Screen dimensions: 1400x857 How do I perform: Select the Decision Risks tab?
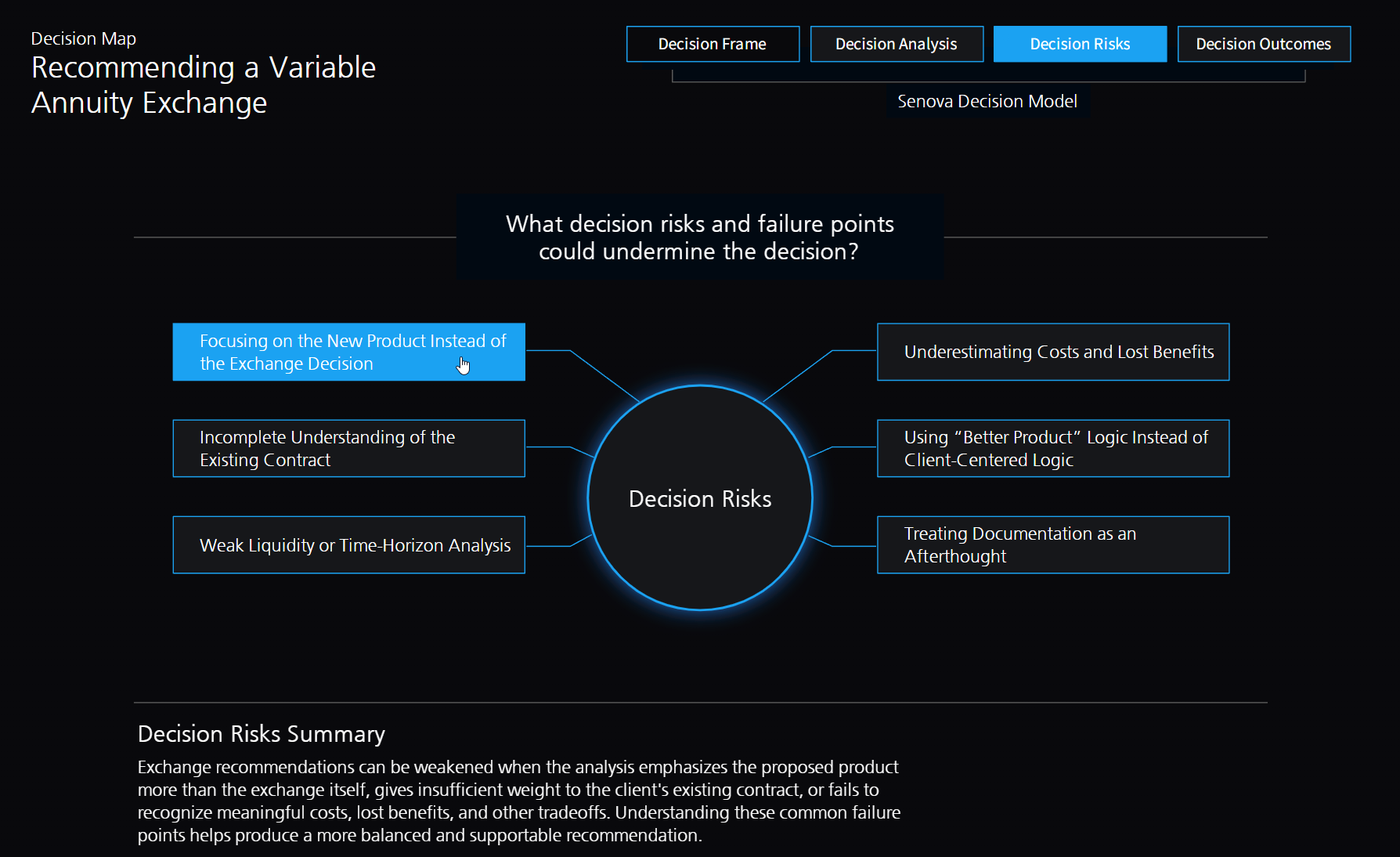coord(1080,44)
